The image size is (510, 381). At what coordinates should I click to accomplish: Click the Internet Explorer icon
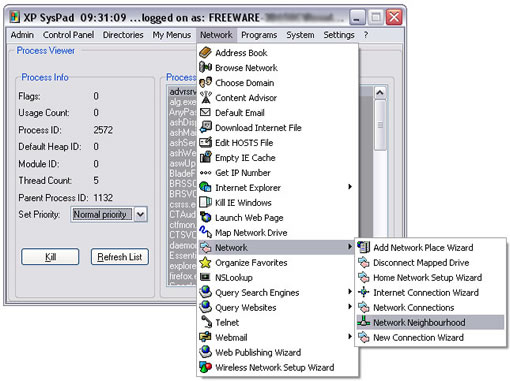[205, 187]
